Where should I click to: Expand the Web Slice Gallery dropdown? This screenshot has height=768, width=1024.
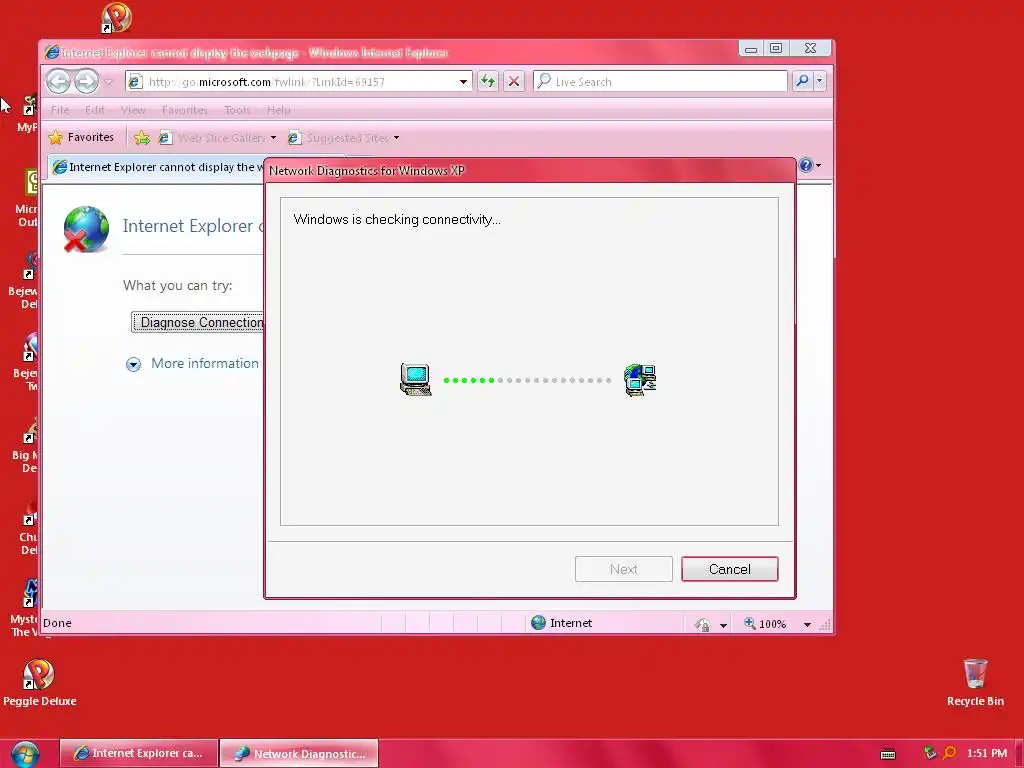[x=274, y=138]
